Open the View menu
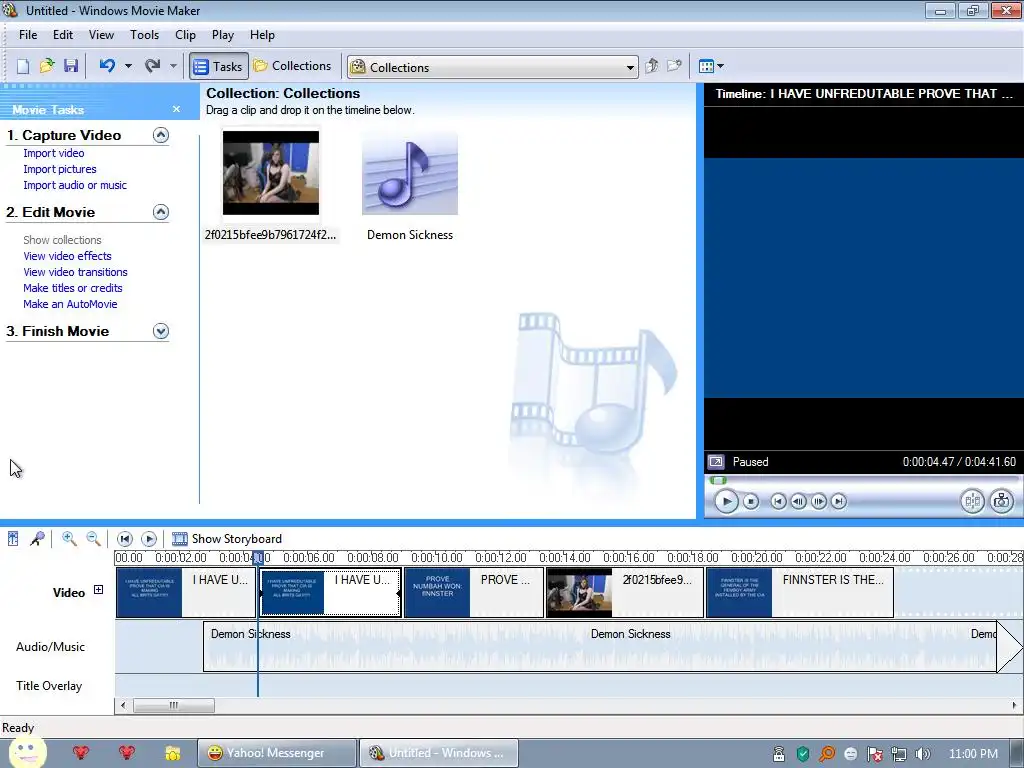The width and height of the screenshot is (1024, 768). [x=101, y=35]
